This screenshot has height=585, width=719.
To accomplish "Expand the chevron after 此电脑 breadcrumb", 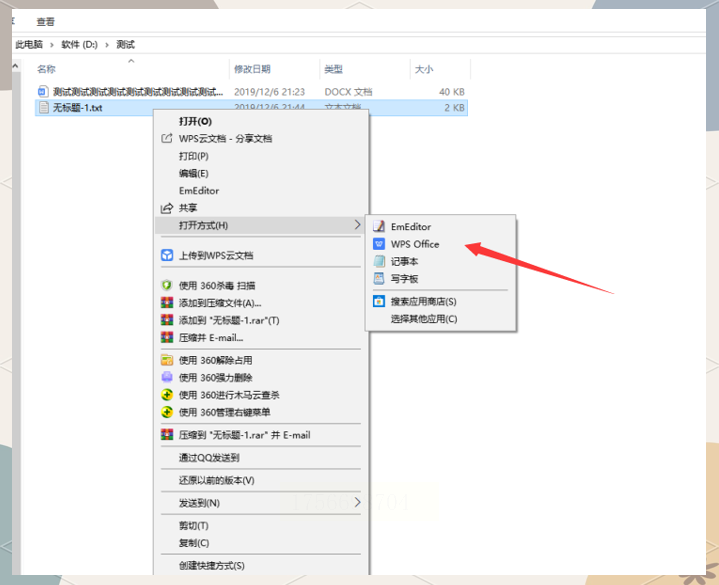I will 52,44.
